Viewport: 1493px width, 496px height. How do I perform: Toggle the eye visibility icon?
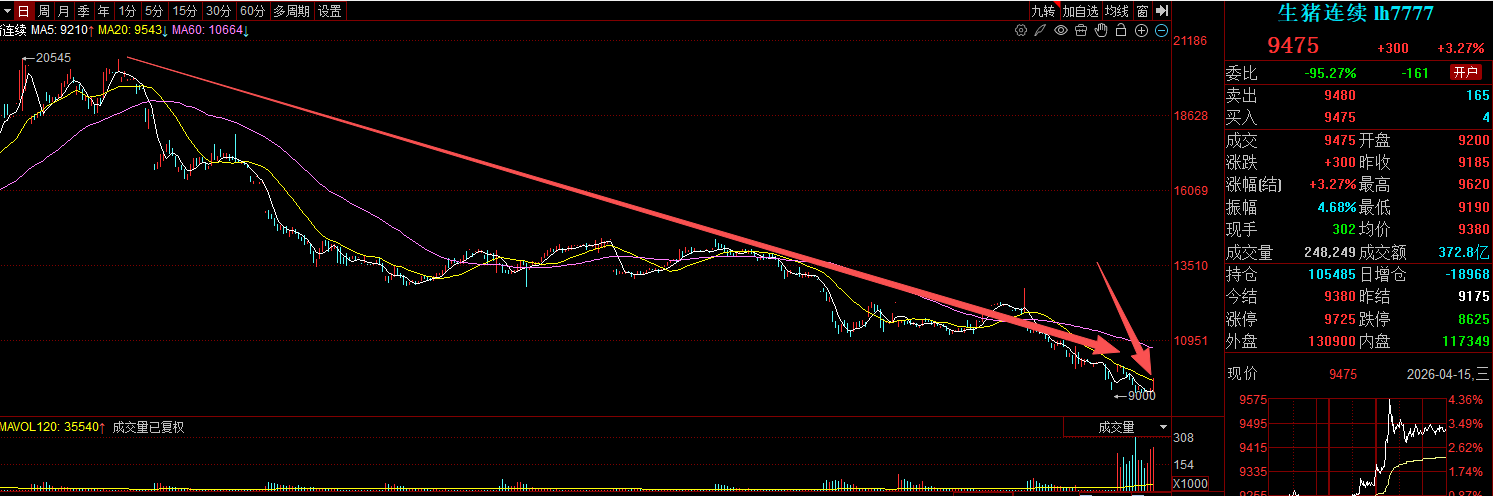coord(1061,31)
